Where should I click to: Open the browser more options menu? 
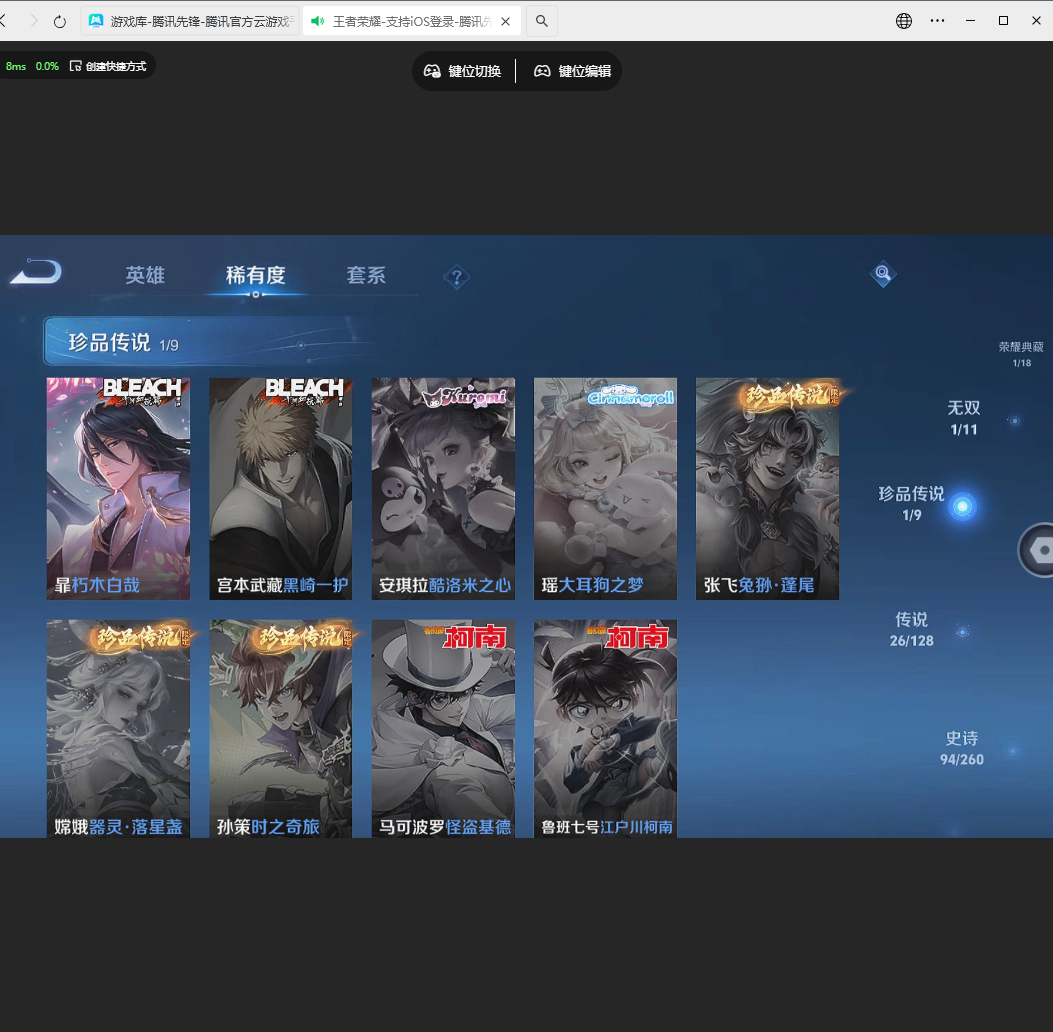click(x=938, y=20)
